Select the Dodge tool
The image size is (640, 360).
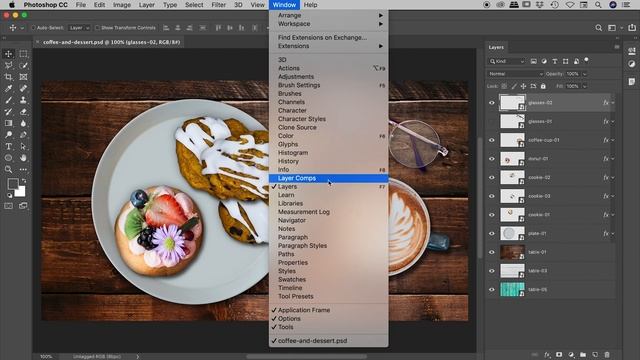click(x=8, y=134)
